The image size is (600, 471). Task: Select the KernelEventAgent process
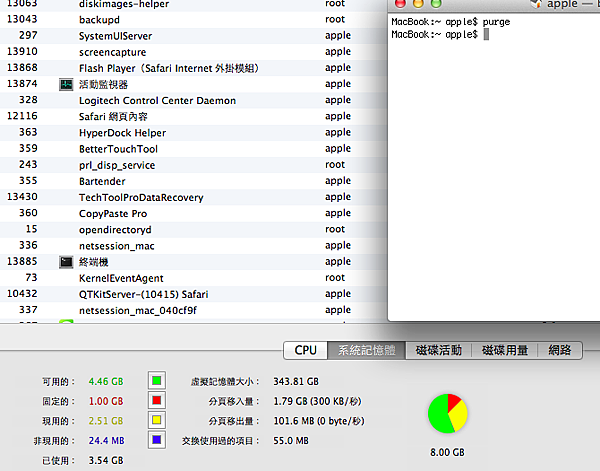pyautogui.click(x=193, y=278)
